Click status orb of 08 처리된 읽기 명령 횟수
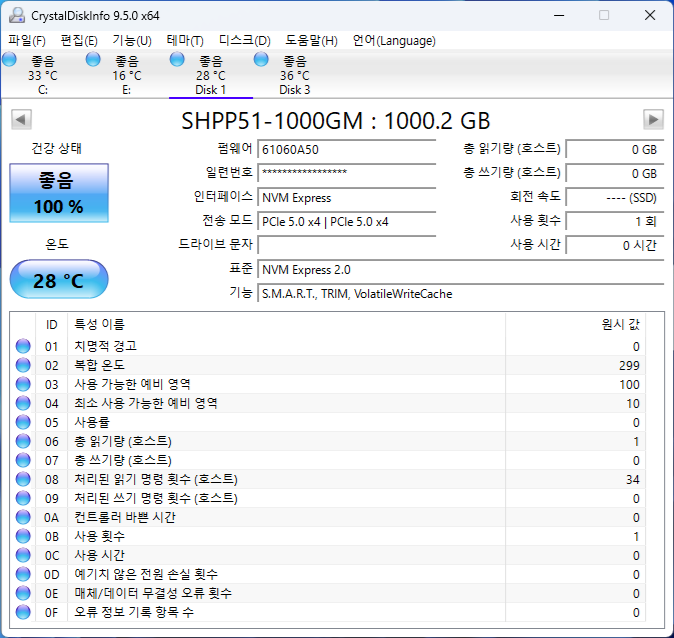The height and width of the screenshot is (638, 674). point(23,479)
